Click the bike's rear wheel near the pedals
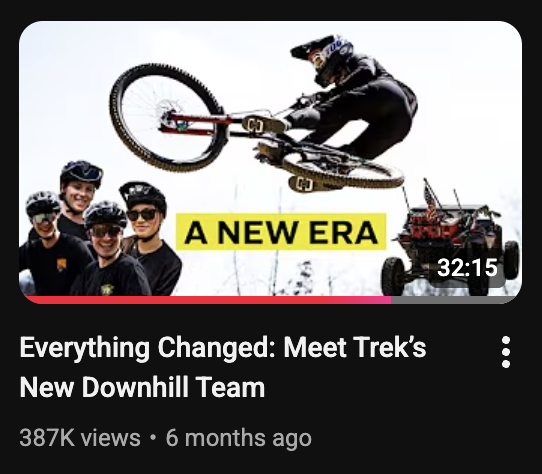The height and width of the screenshot is (474, 542). [342, 169]
